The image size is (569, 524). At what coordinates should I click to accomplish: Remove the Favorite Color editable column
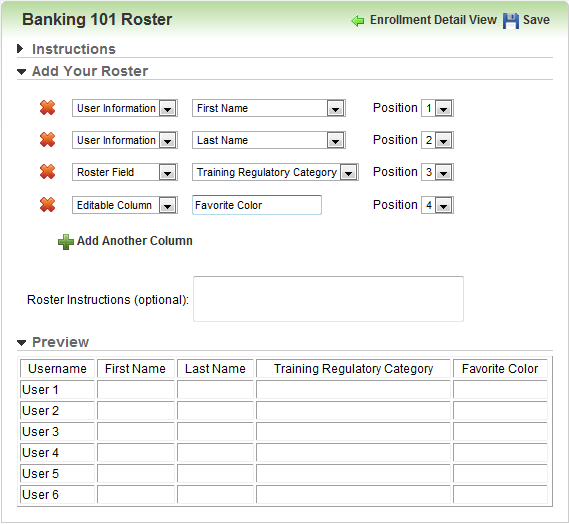point(48,205)
